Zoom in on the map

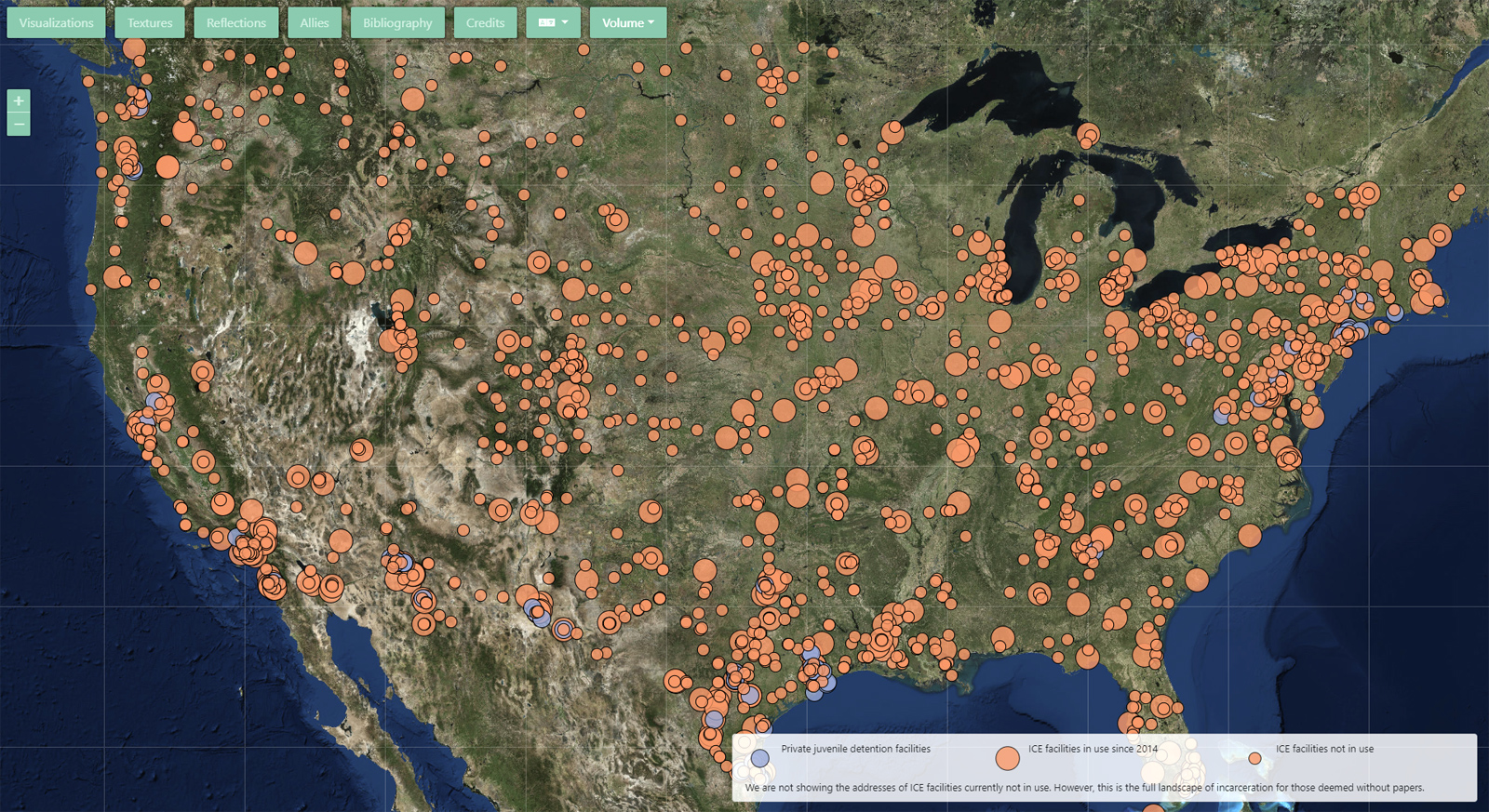coord(19,100)
